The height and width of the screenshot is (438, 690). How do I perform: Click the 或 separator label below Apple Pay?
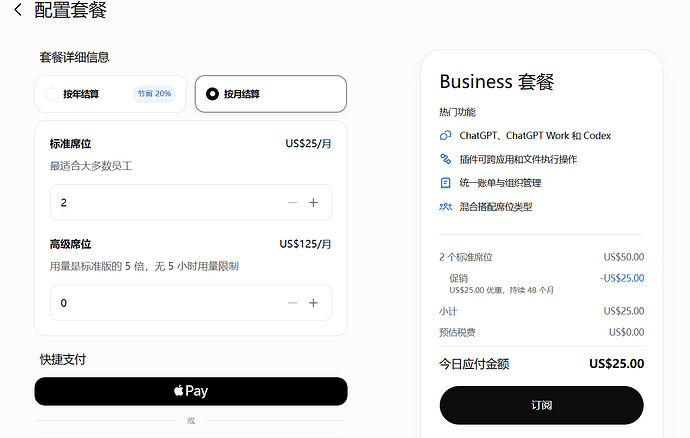click(x=191, y=421)
